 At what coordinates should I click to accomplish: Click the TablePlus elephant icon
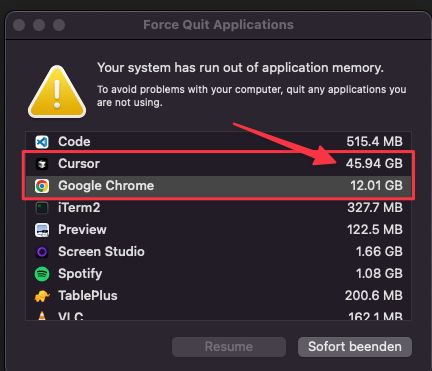(x=42, y=296)
